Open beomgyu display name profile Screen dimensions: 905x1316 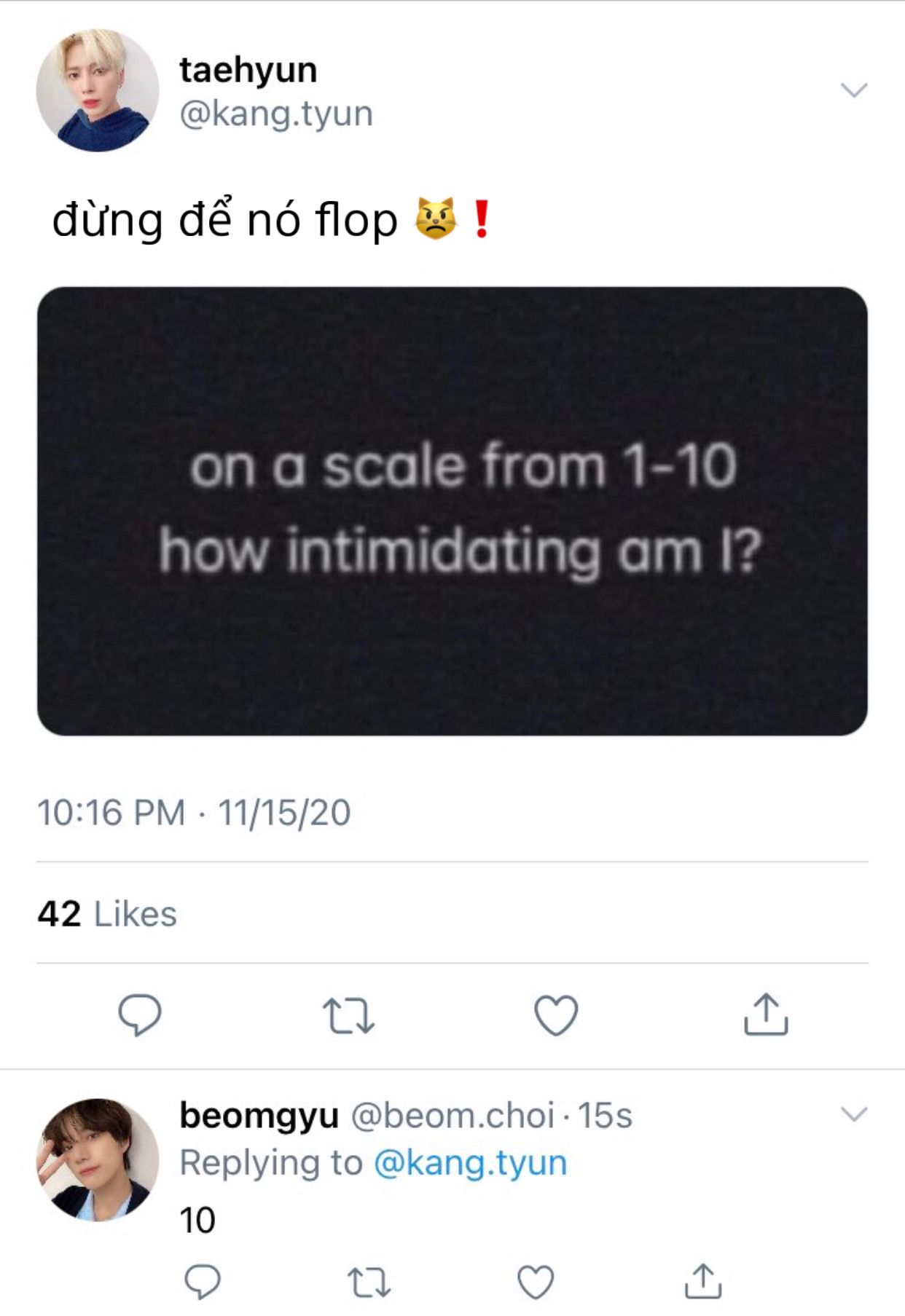tap(259, 1115)
